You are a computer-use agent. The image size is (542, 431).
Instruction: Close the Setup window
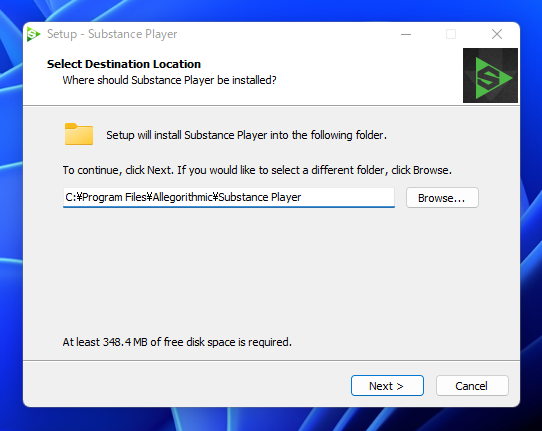pos(497,34)
